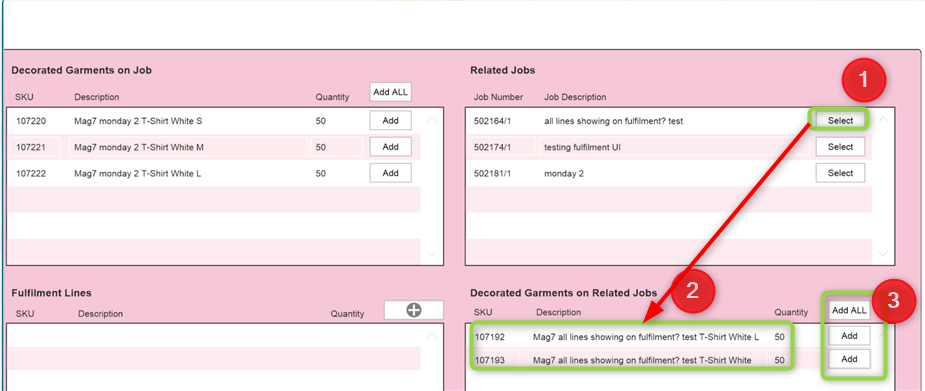This screenshot has height=391, width=925.
Task: Click up arrow of Fulfilment Lines list
Action: pos(432,335)
